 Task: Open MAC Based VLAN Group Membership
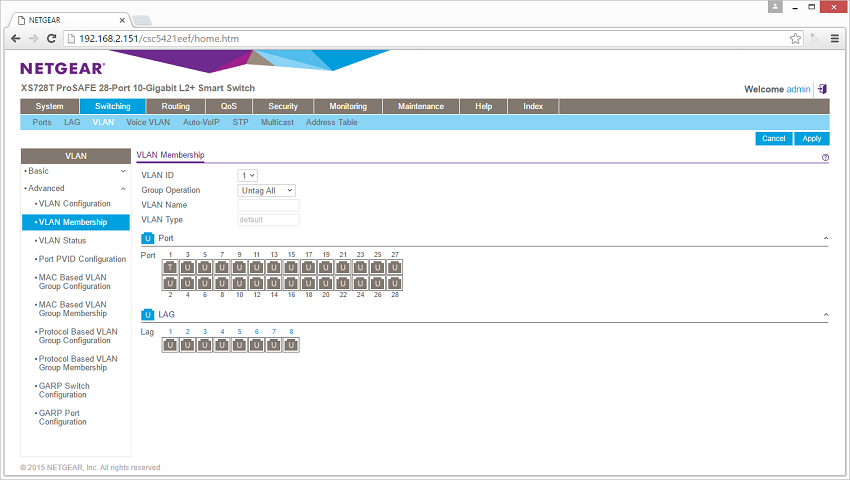click(73, 309)
